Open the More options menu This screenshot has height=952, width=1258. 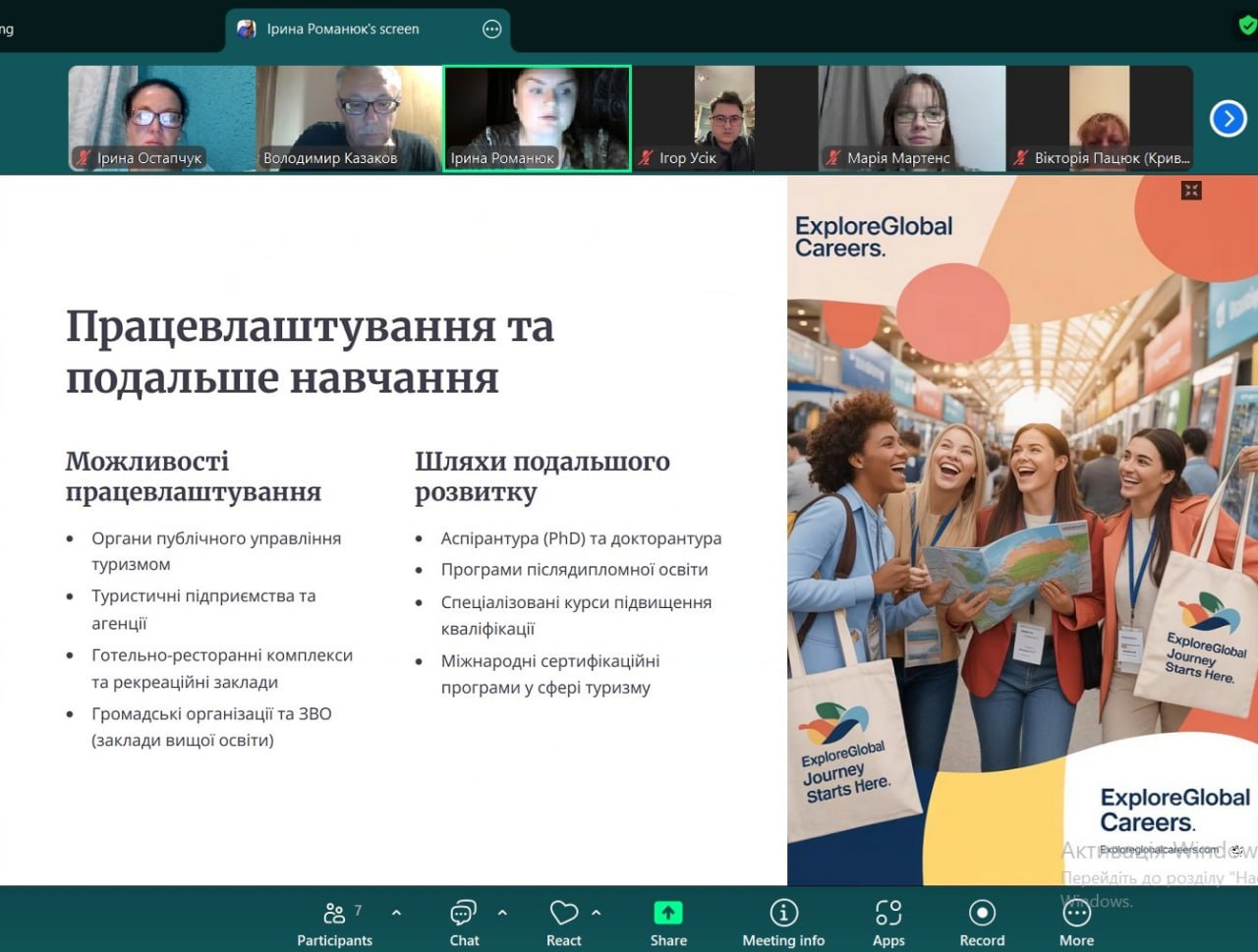tap(1076, 924)
